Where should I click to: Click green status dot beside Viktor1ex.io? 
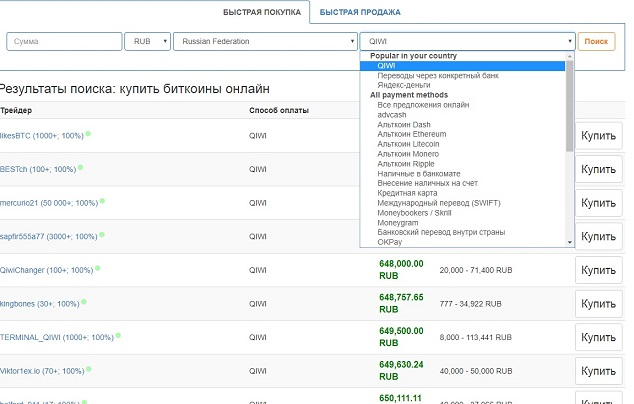89,370
